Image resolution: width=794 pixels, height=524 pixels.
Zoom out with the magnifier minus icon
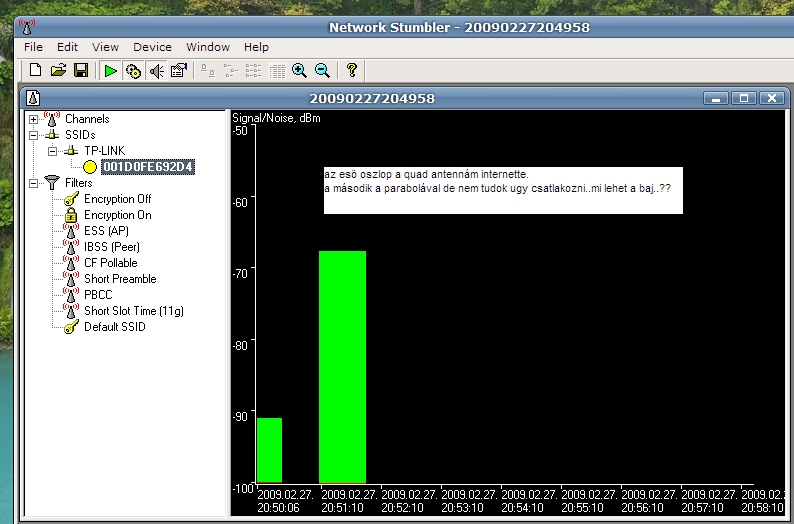pos(322,71)
